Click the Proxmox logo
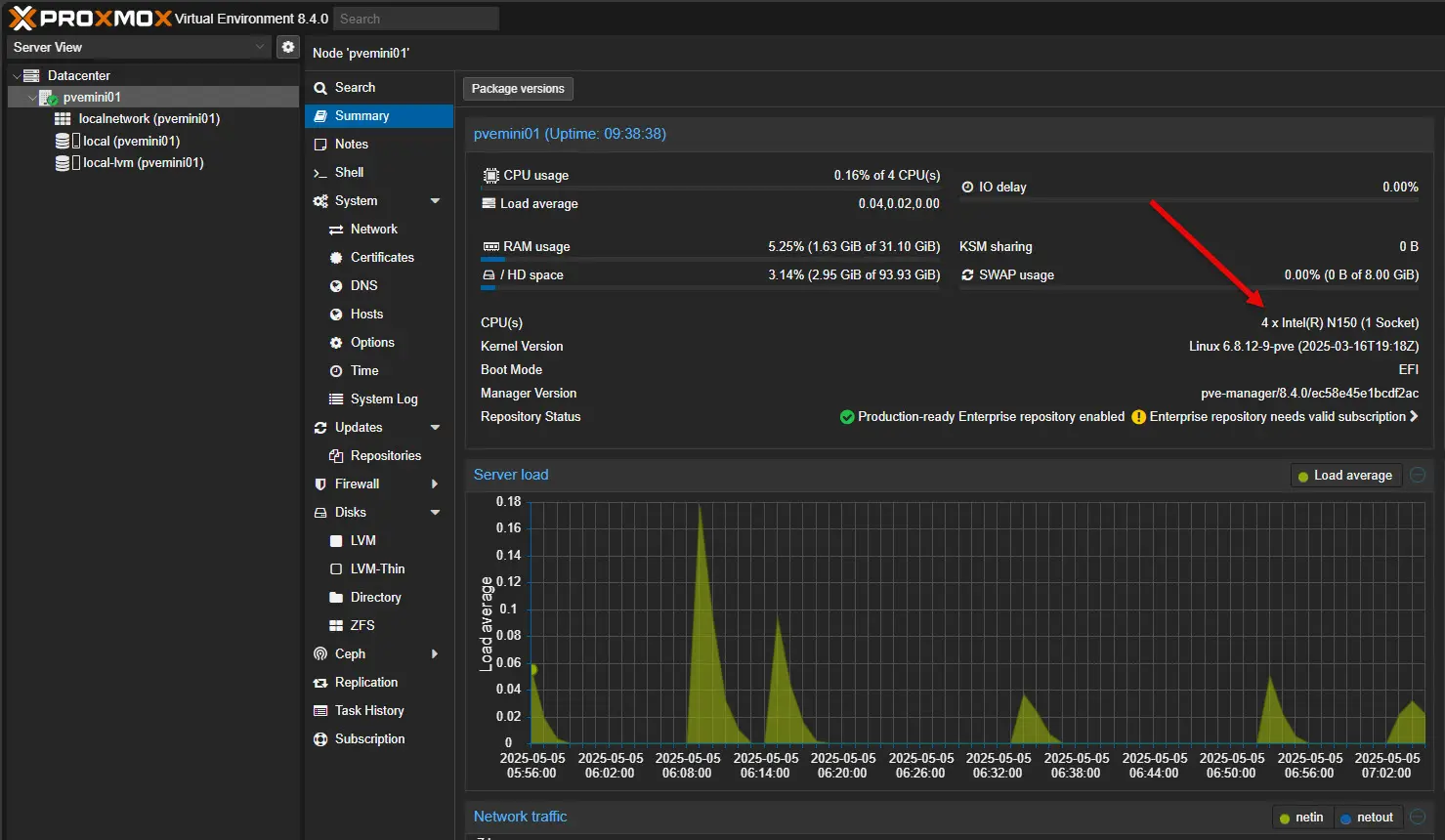Image resolution: width=1445 pixels, height=840 pixels. (90, 19)
